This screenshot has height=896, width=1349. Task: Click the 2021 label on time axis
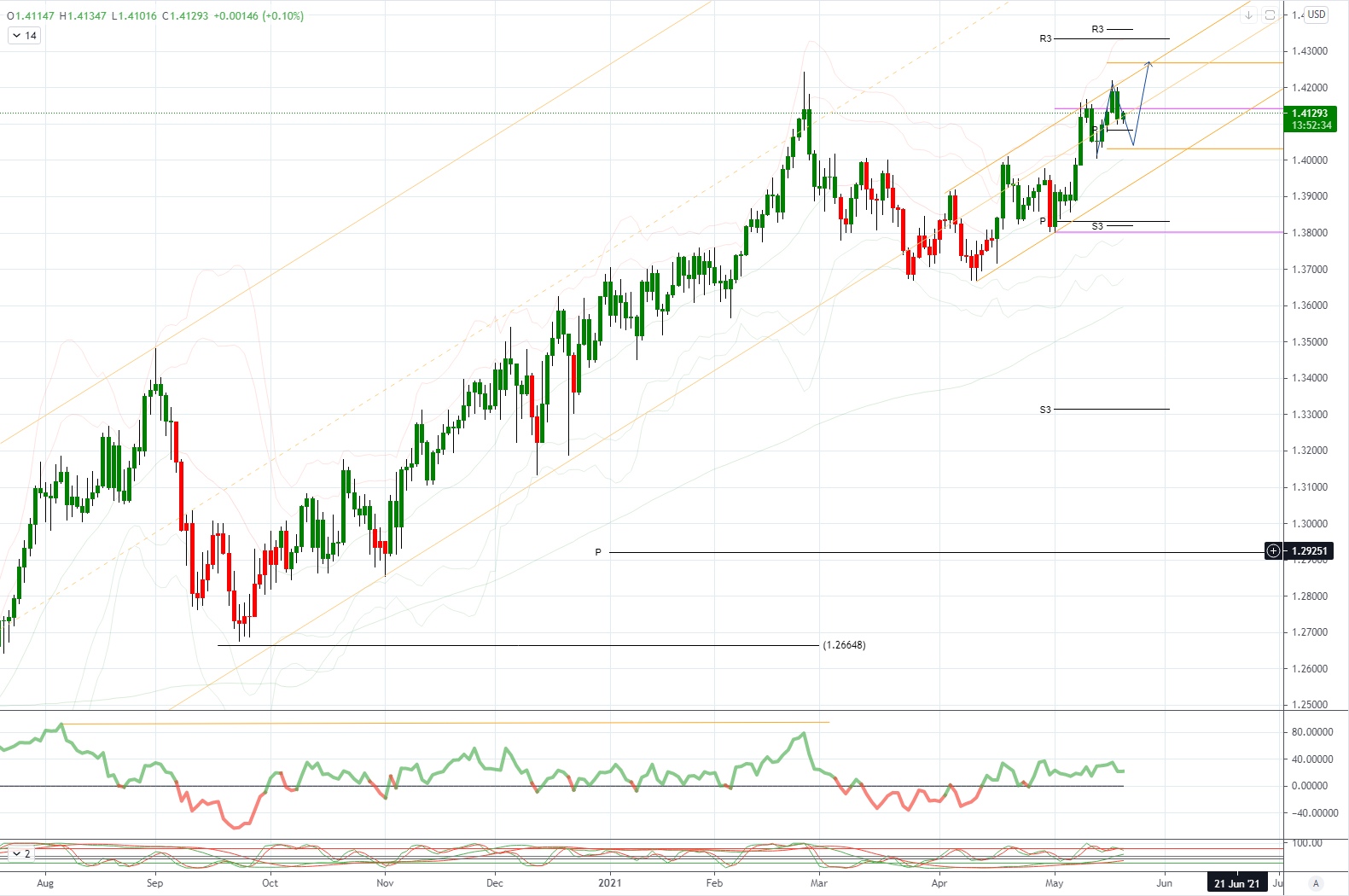[x=609, y=883]
